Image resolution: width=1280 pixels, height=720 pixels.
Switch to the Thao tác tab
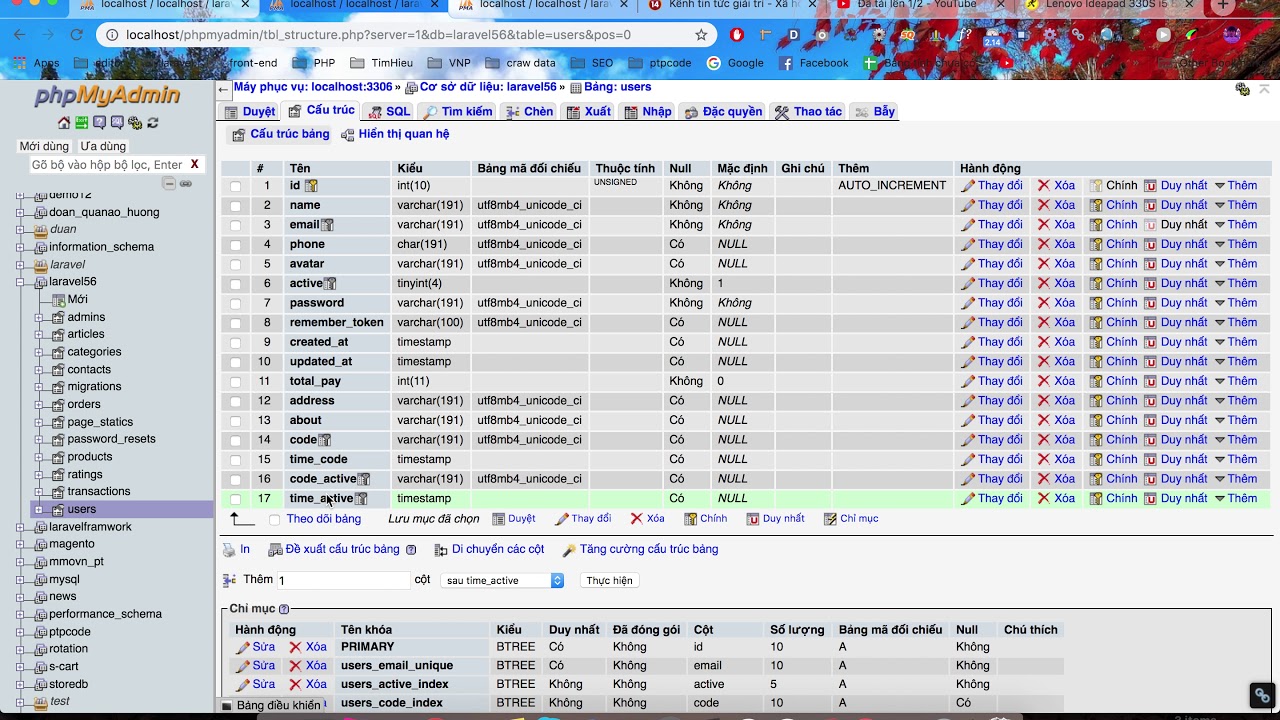click(808, 111)
